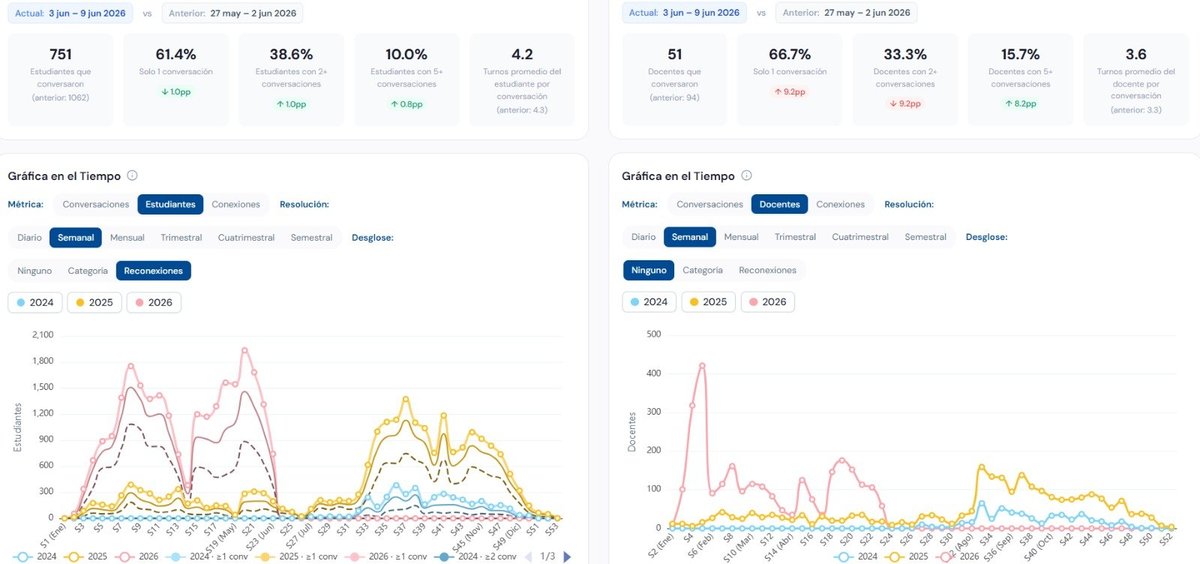The image size is (1200, 564).
Task: Open info icon beside right Gráfica en el Tiempo
Action: pos(746,176)
